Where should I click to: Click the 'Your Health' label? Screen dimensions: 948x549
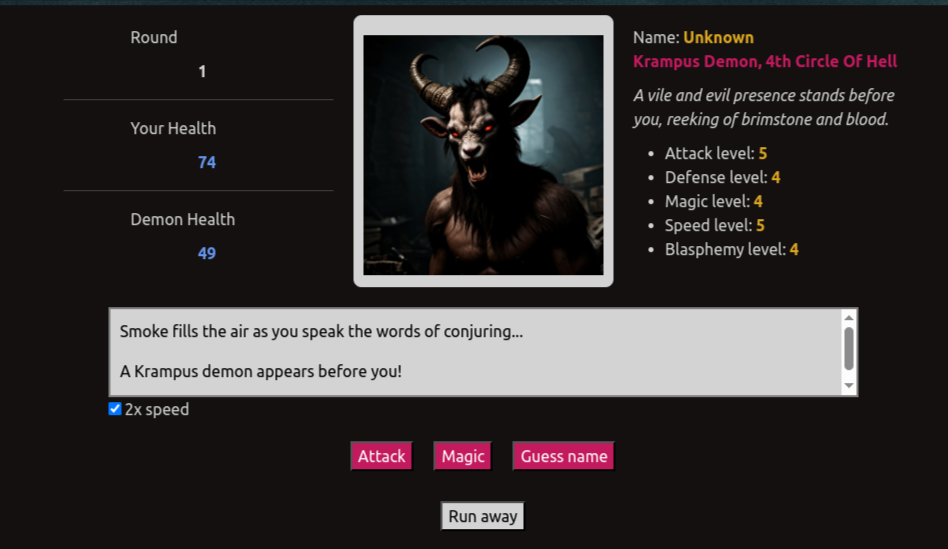(173, 128)
